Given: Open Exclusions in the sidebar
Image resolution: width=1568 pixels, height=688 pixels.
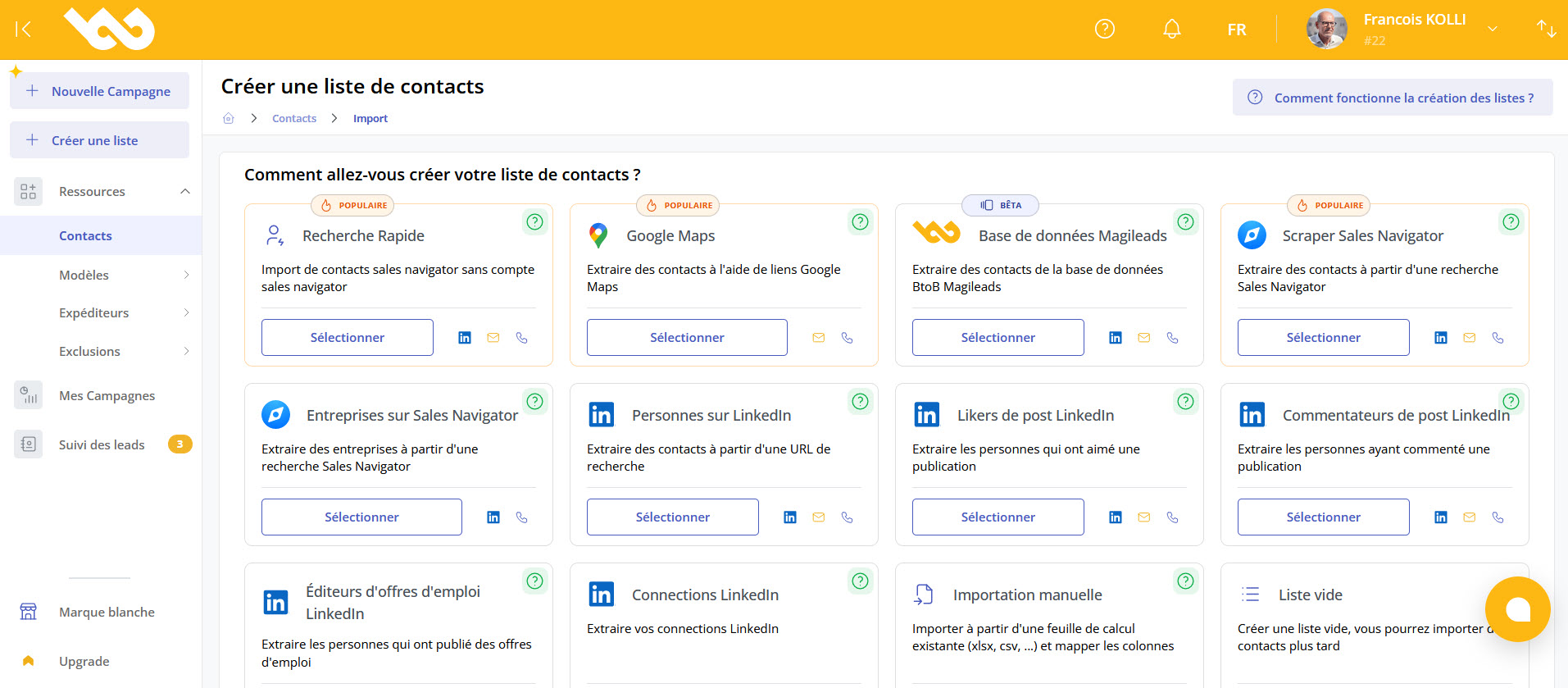Looking at the screenshot, I should point(89,351).
